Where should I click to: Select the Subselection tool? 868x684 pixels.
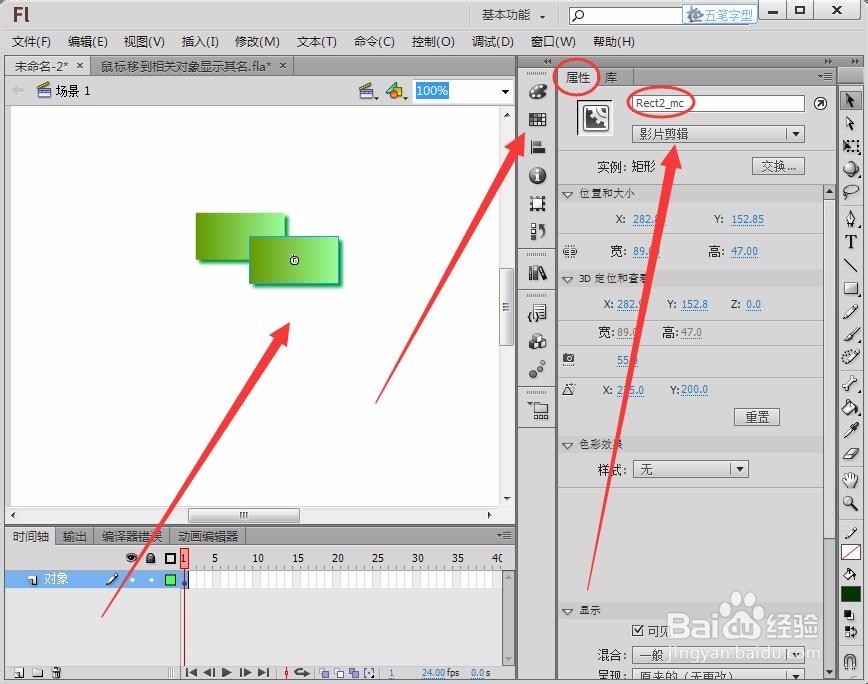coord(851,123)
